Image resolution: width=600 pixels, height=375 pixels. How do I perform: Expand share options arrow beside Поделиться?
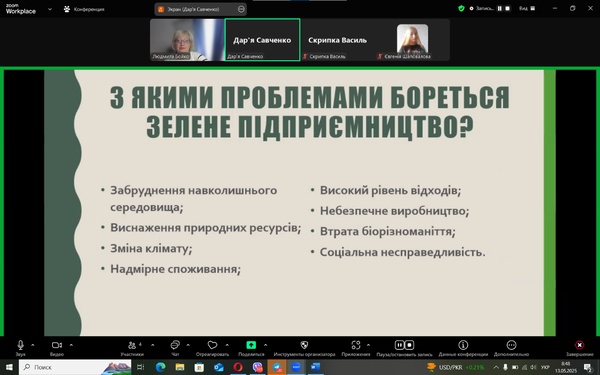coord(265,345)
